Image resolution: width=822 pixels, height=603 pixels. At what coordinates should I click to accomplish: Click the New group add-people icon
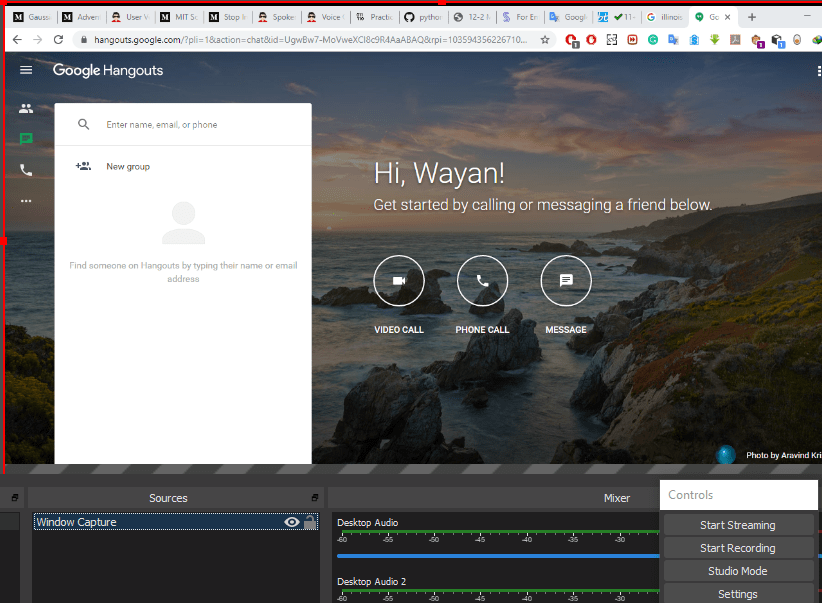[x=83, y=166]
